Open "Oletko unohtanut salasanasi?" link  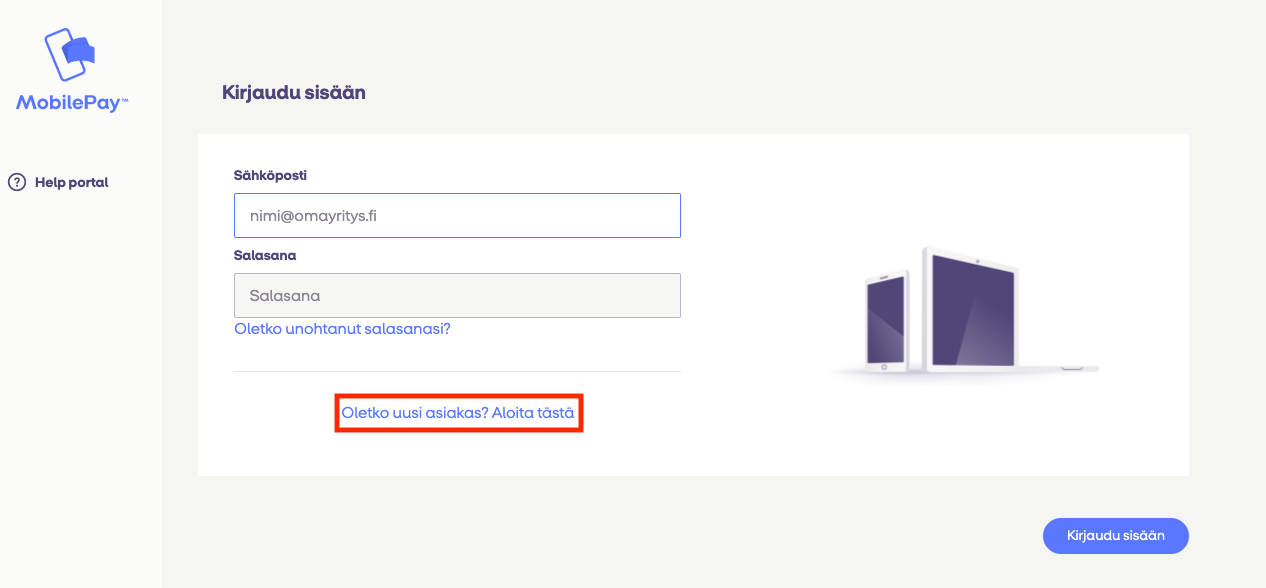click(x=342, y=328)
